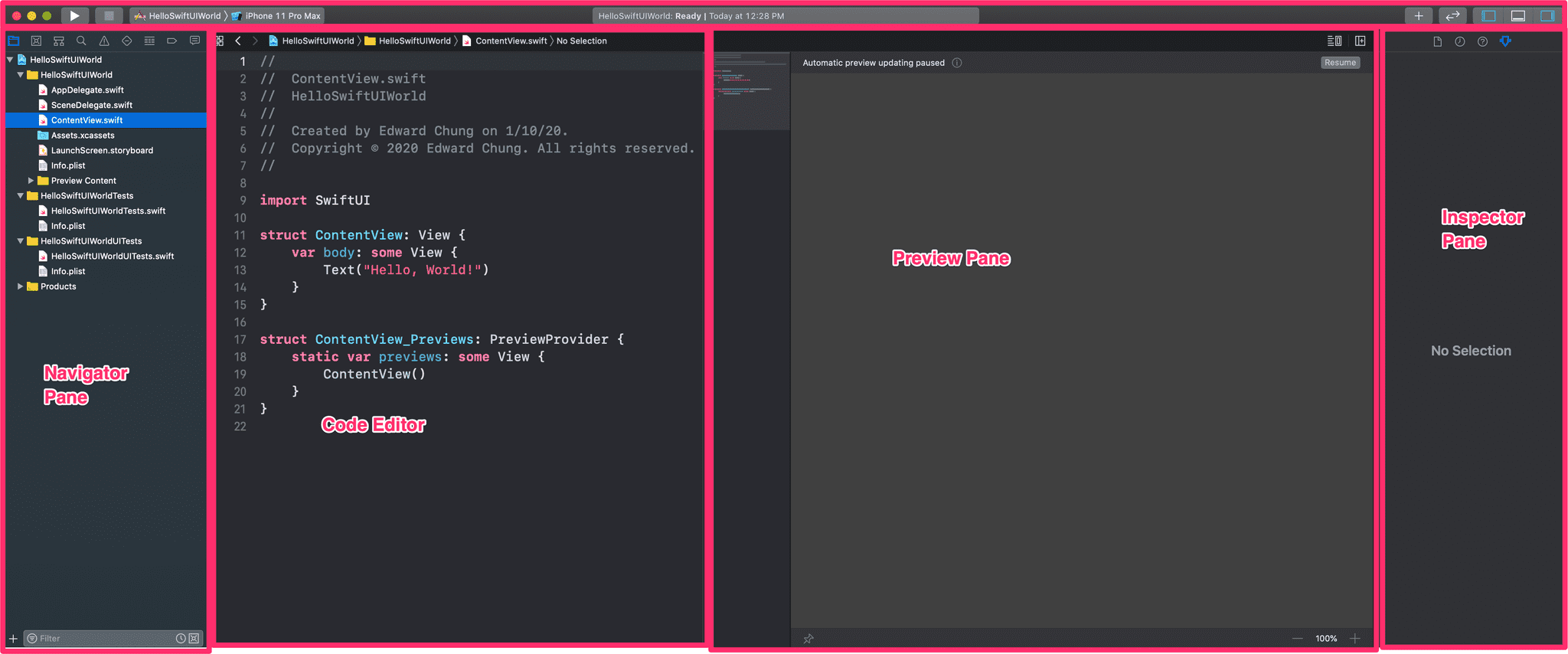Open the Report navigator
Screen dimensions: 1568x654
coord(194,41)
